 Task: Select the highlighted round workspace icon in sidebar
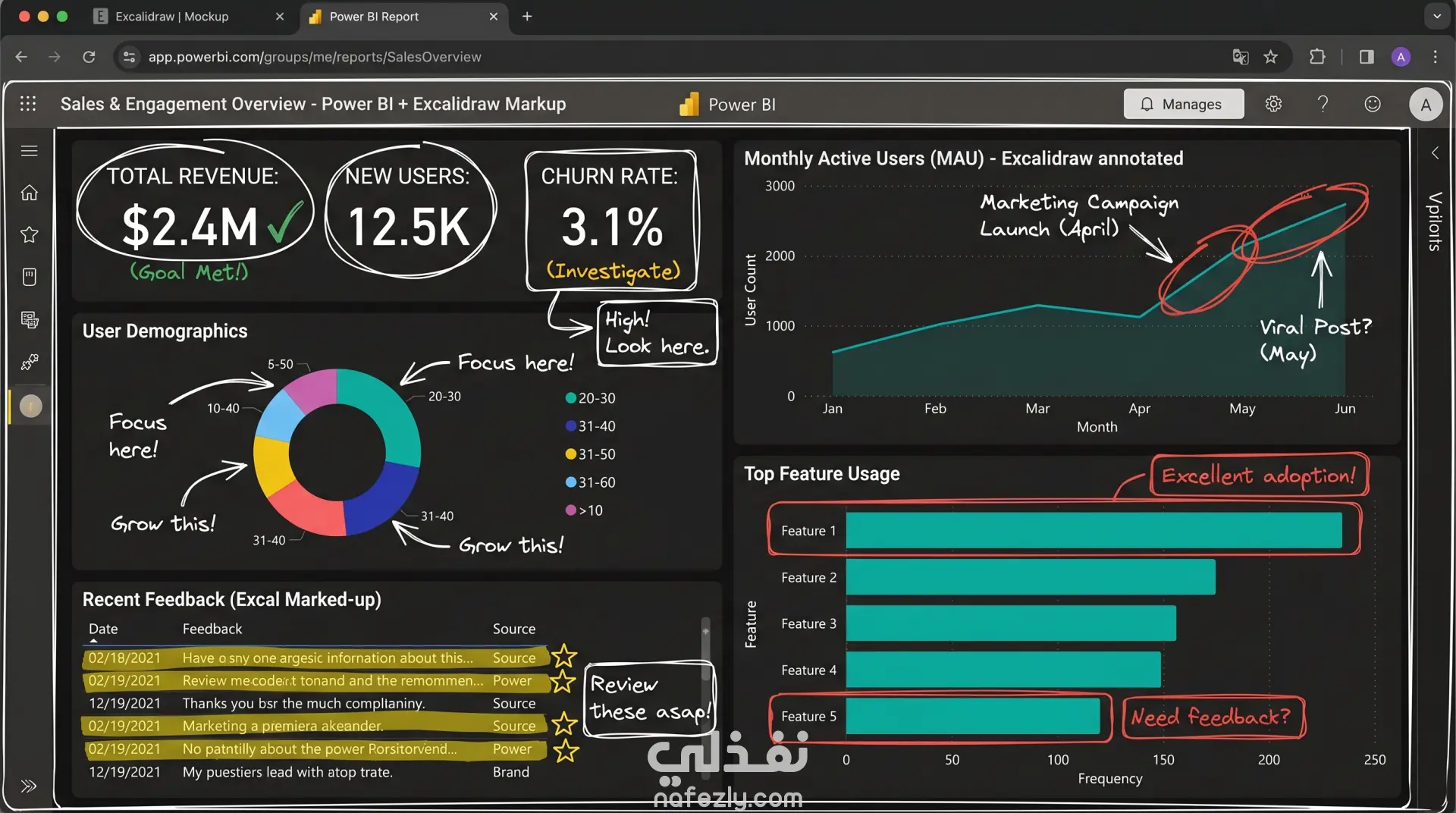tap(30, 406)
